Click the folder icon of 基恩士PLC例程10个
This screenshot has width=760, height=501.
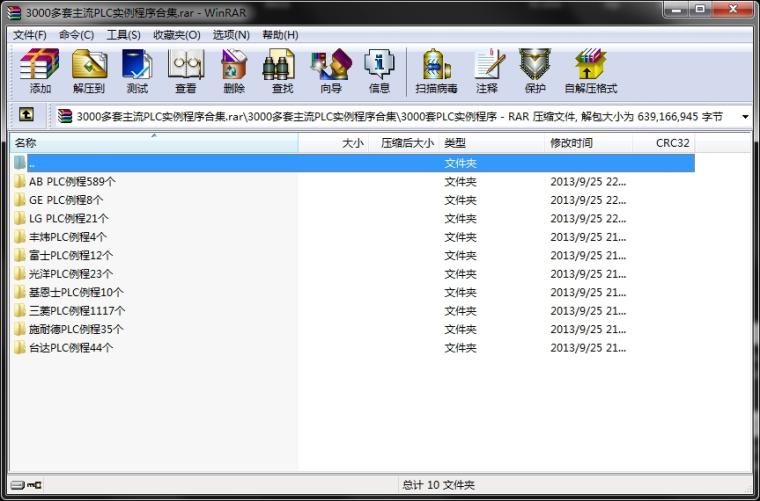(20, 292)
